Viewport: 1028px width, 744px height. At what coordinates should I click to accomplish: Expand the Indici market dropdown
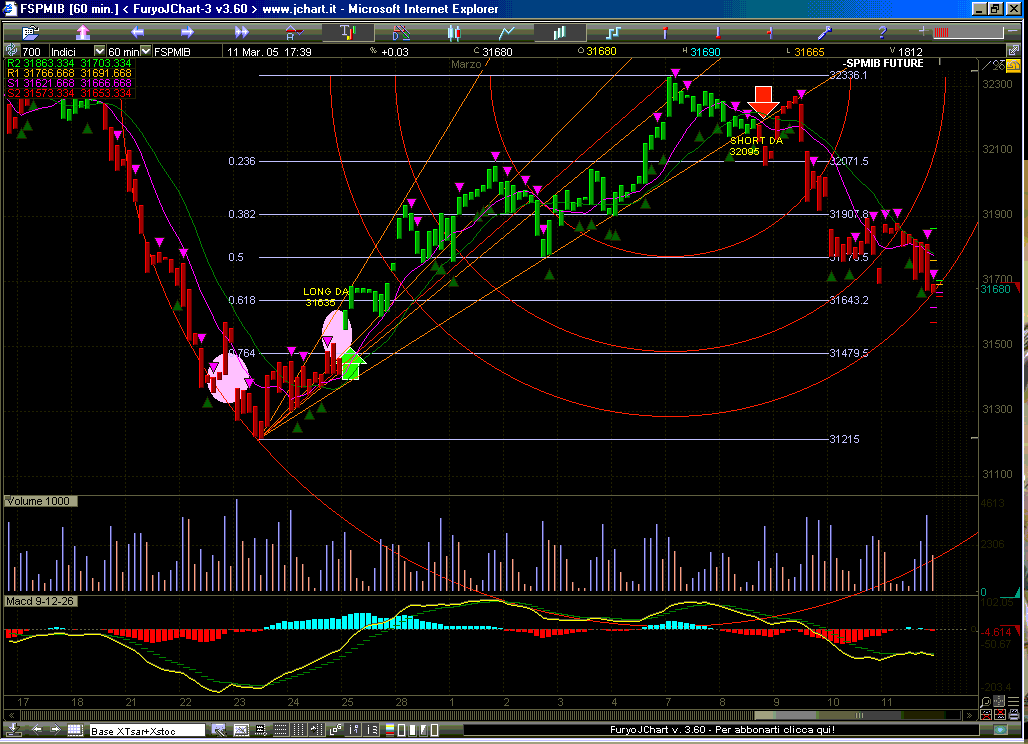pyautogui.click(x=99, y=51)
